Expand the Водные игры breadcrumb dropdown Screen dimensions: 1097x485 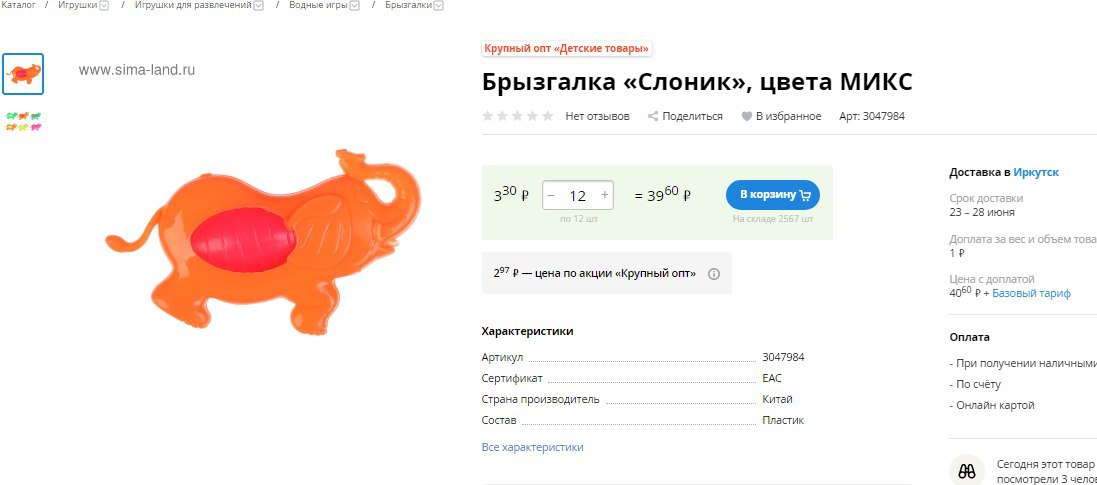[355, 6]
